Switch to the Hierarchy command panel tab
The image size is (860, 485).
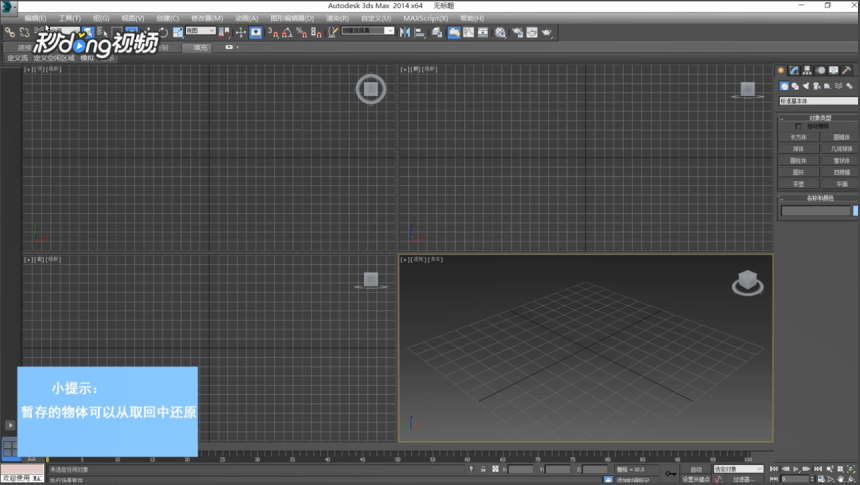pyautogui.click(x=807, y=70)
